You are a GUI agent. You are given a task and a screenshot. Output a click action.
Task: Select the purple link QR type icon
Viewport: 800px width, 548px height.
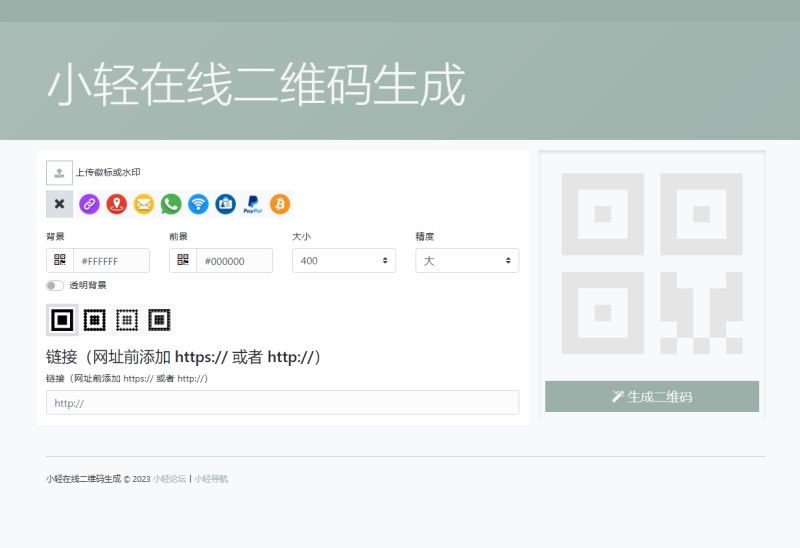[x=89, y=204]
